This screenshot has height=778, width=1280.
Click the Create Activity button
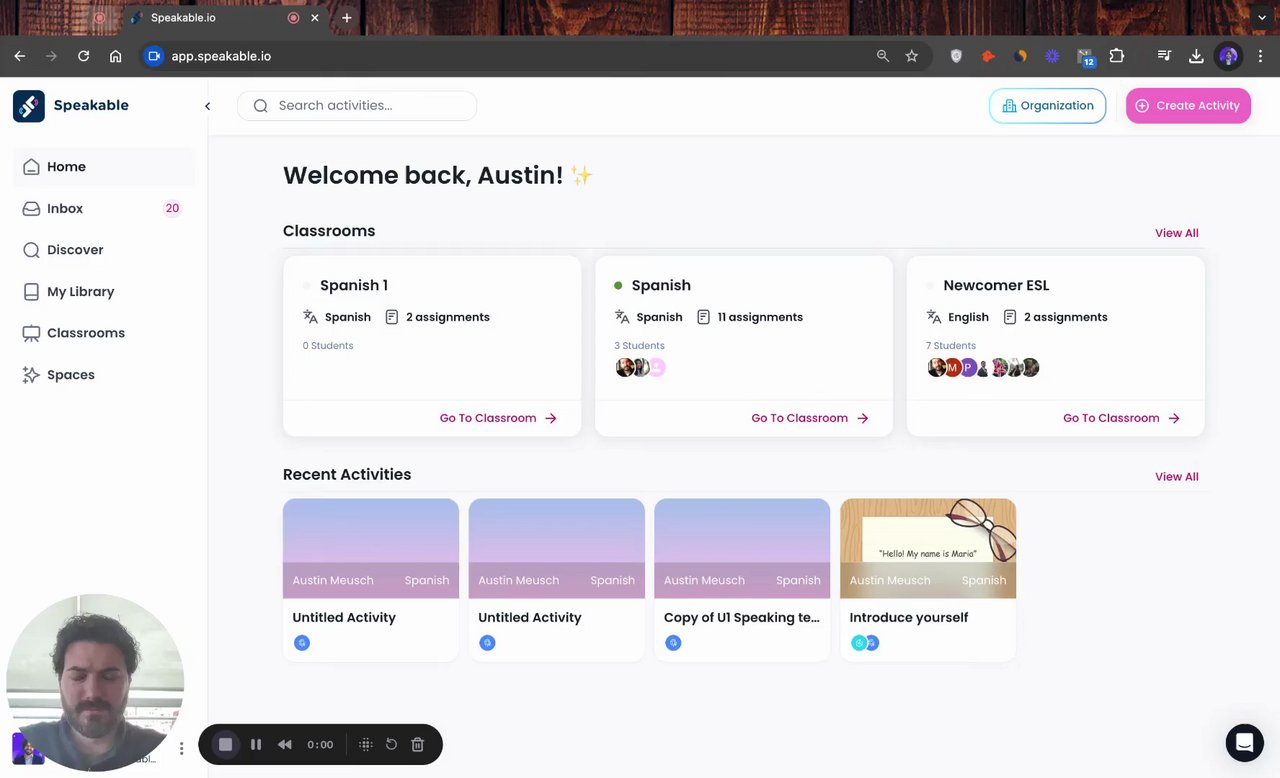pyautogui.click(x=1188, y=106)
